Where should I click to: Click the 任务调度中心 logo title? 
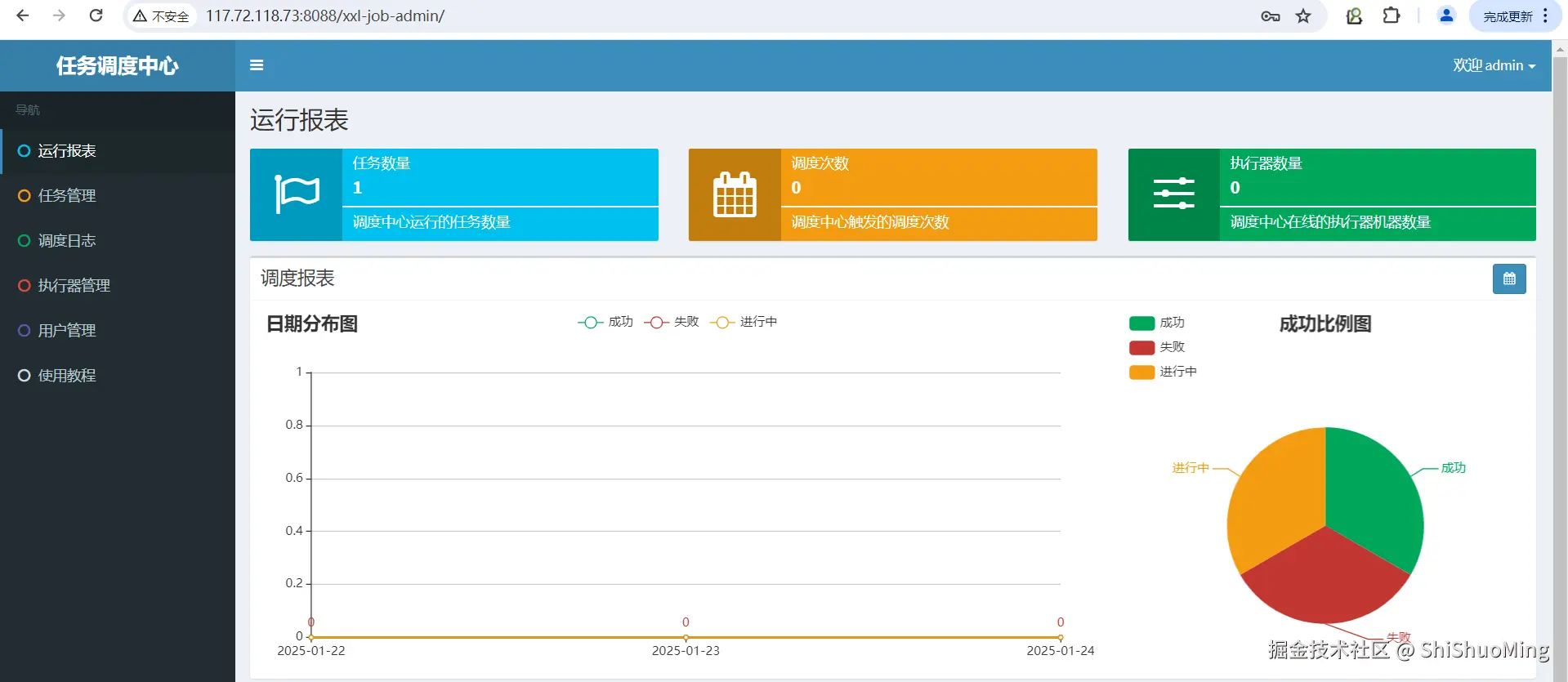118,65
